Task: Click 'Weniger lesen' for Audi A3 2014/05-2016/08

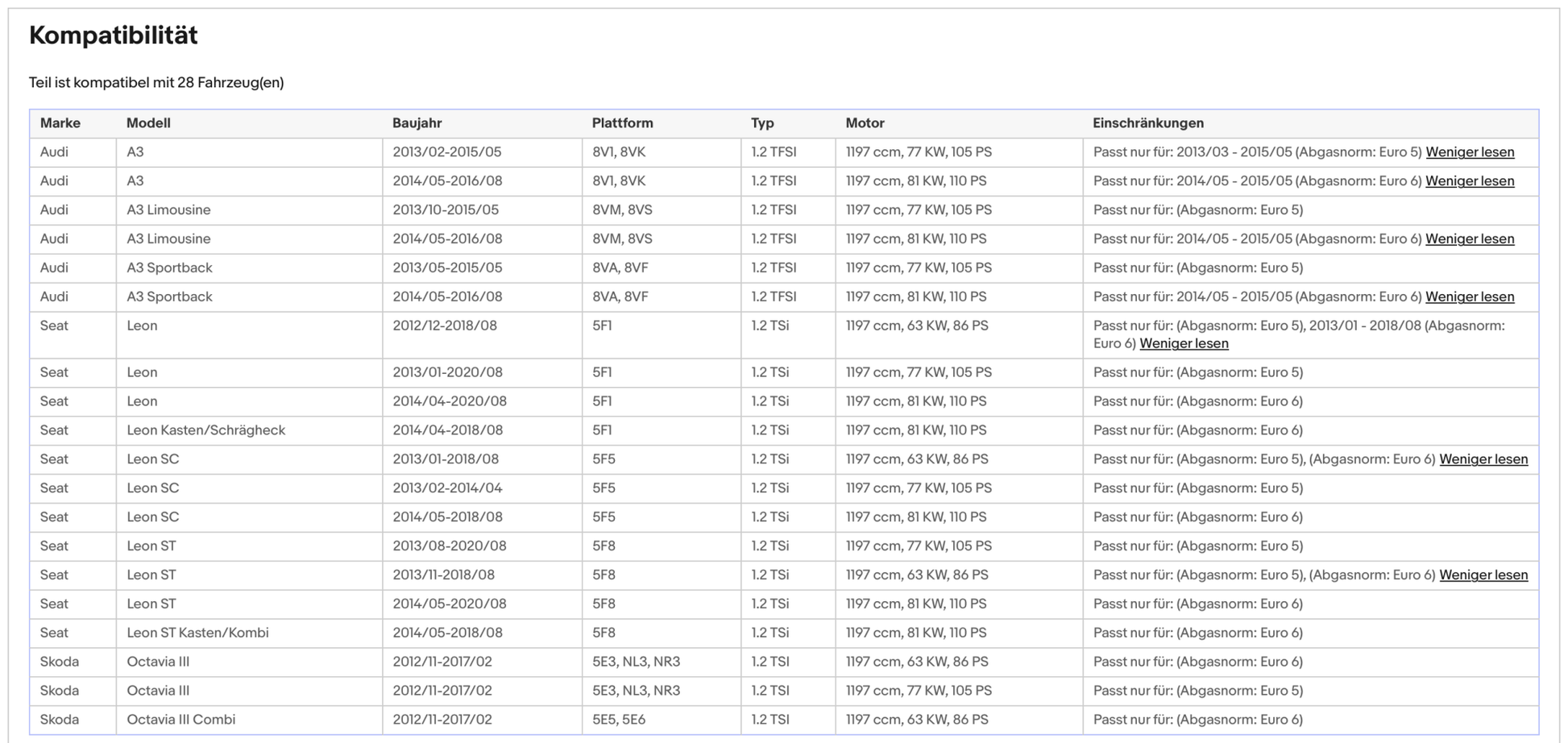Action: (x=1469, y=181)
